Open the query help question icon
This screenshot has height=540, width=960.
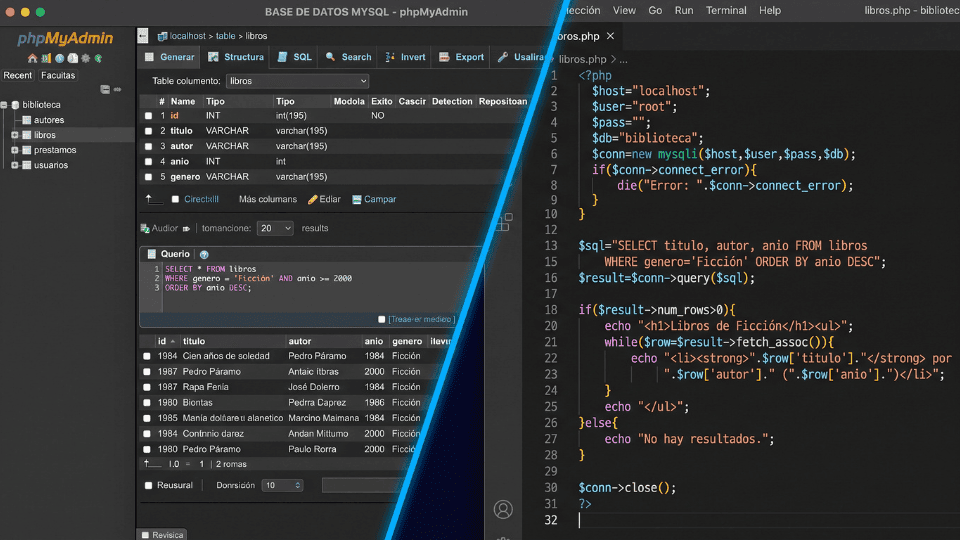204,254
